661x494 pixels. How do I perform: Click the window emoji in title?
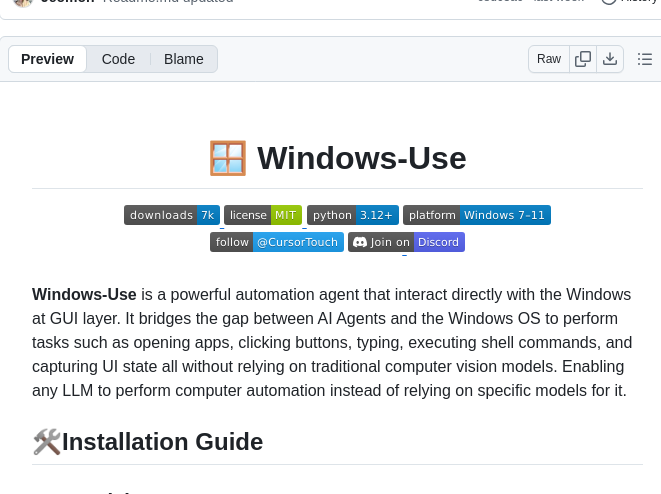pos(228,158)
